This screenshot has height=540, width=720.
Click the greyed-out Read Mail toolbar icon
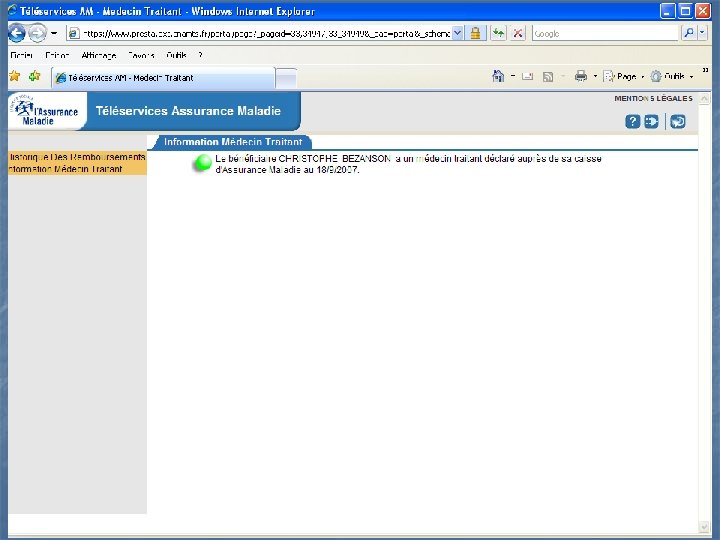point(528,77)
